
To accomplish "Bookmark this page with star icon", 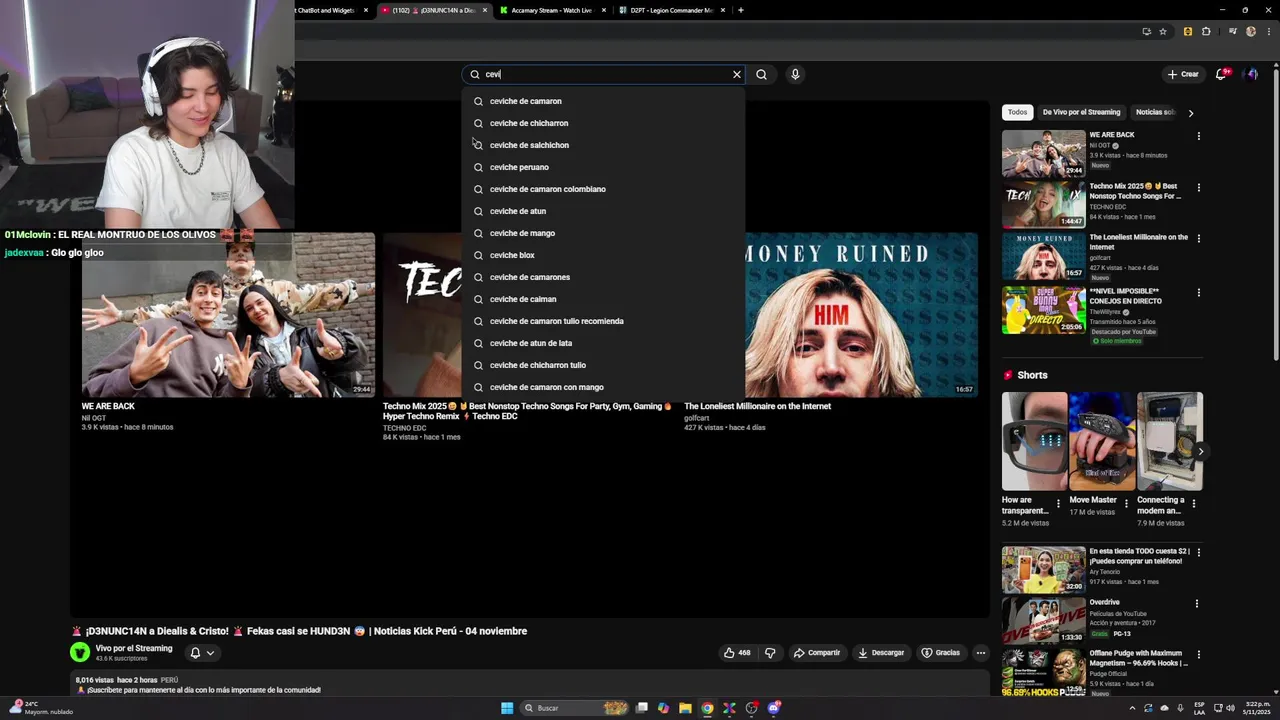I will [x=1163, y=31].
